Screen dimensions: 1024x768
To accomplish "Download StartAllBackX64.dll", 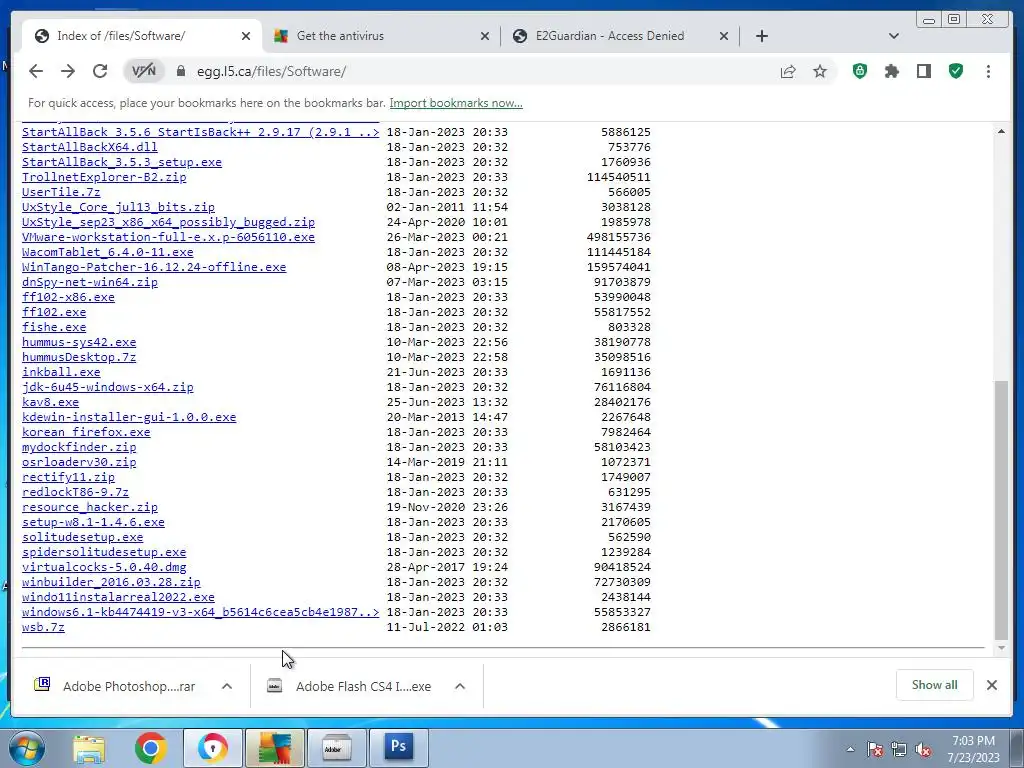I will pos(89,147).
